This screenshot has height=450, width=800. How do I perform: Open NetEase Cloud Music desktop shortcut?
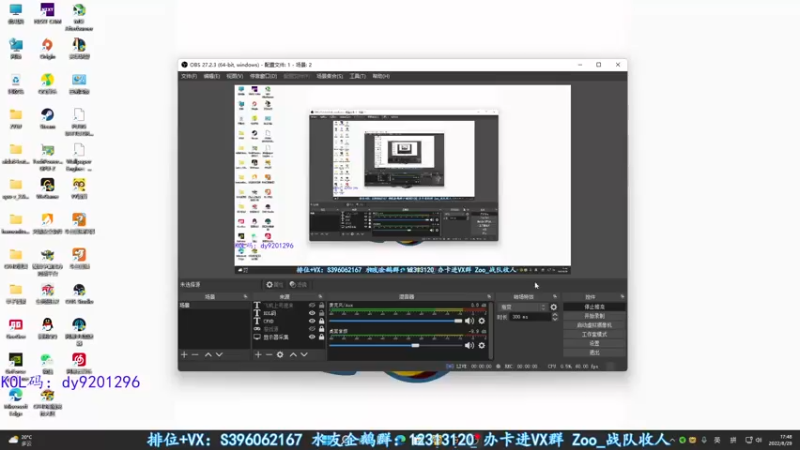(x=79, y=364)
